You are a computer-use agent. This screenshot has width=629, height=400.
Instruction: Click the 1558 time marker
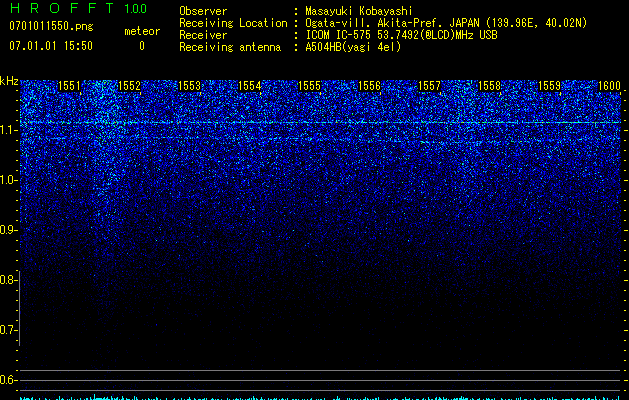490,86
